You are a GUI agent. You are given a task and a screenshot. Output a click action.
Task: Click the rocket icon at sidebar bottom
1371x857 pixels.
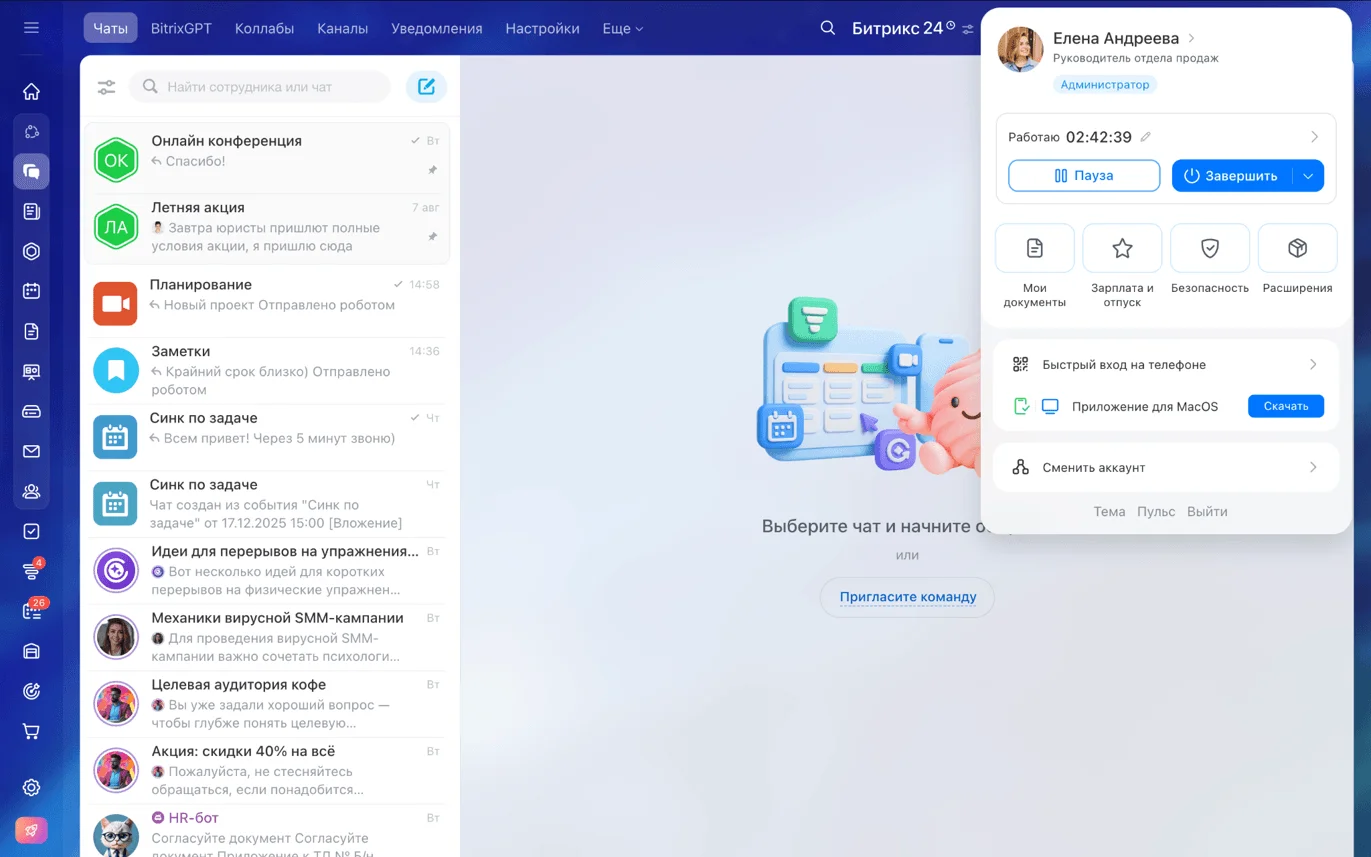point(31,830)
